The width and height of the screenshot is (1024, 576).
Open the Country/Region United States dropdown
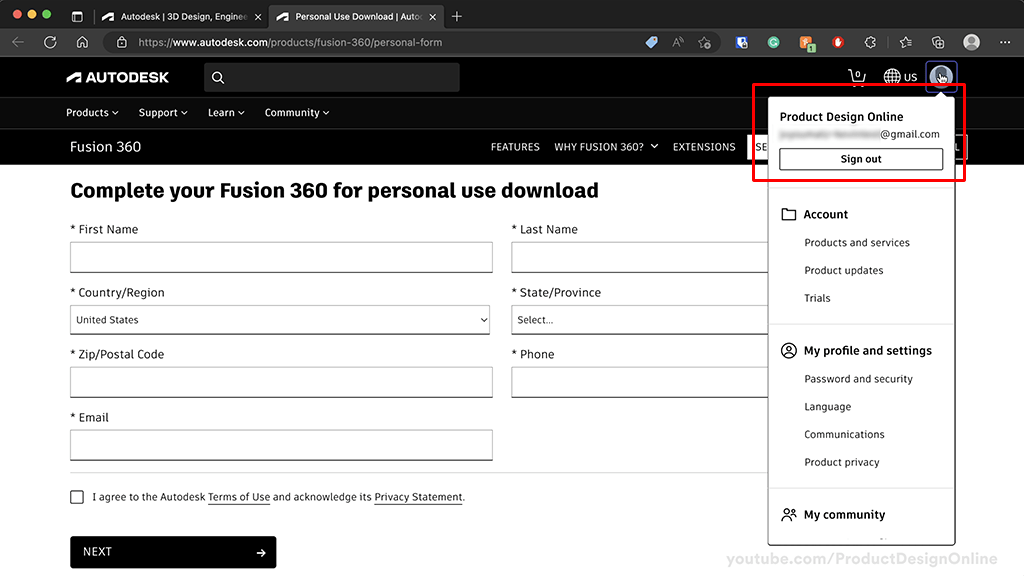[280, 320]
